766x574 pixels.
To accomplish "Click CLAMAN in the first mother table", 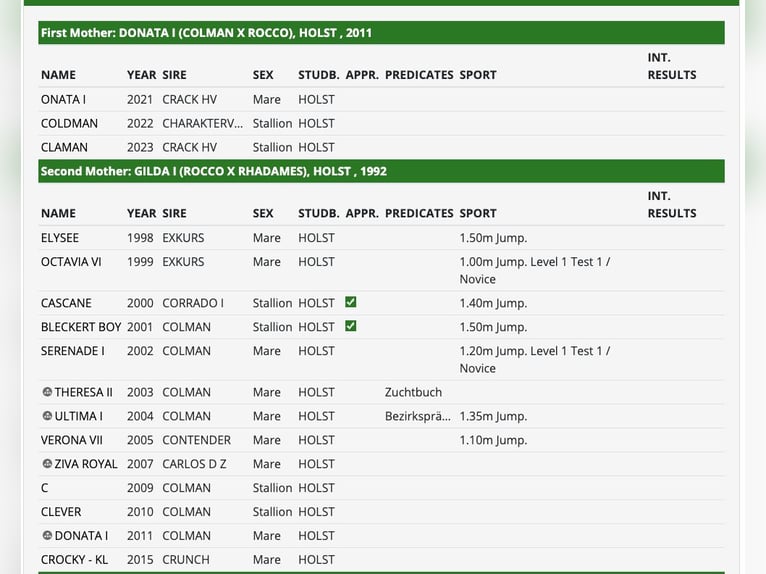I will 64,147.
